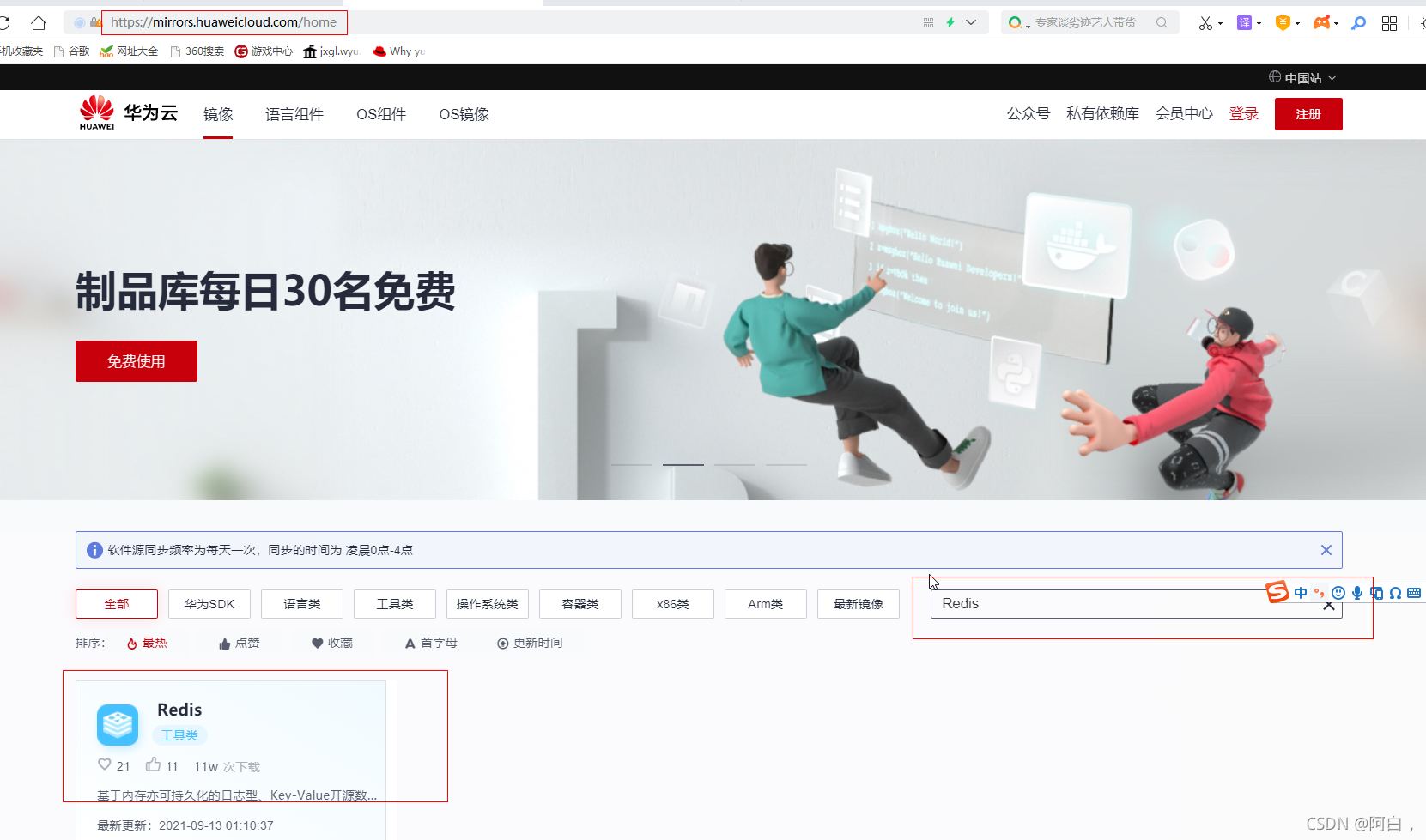The height and width of the screenshot is (840, 1426).
Task: Select the 语言类 category filter
Action: tap(302, 604)
